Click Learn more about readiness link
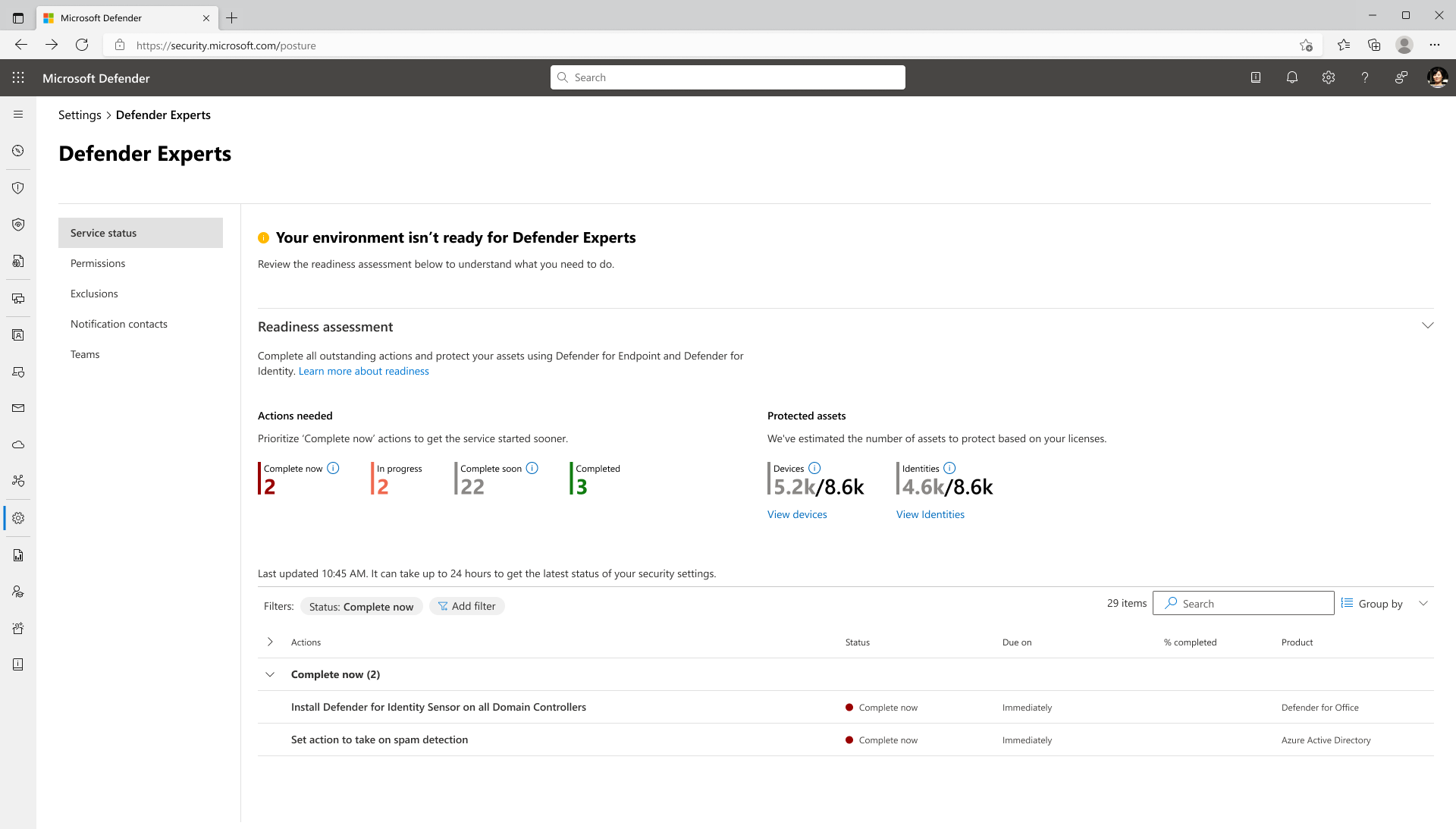The height and width of the screenshot is (829, 1456). coord(363,371)
